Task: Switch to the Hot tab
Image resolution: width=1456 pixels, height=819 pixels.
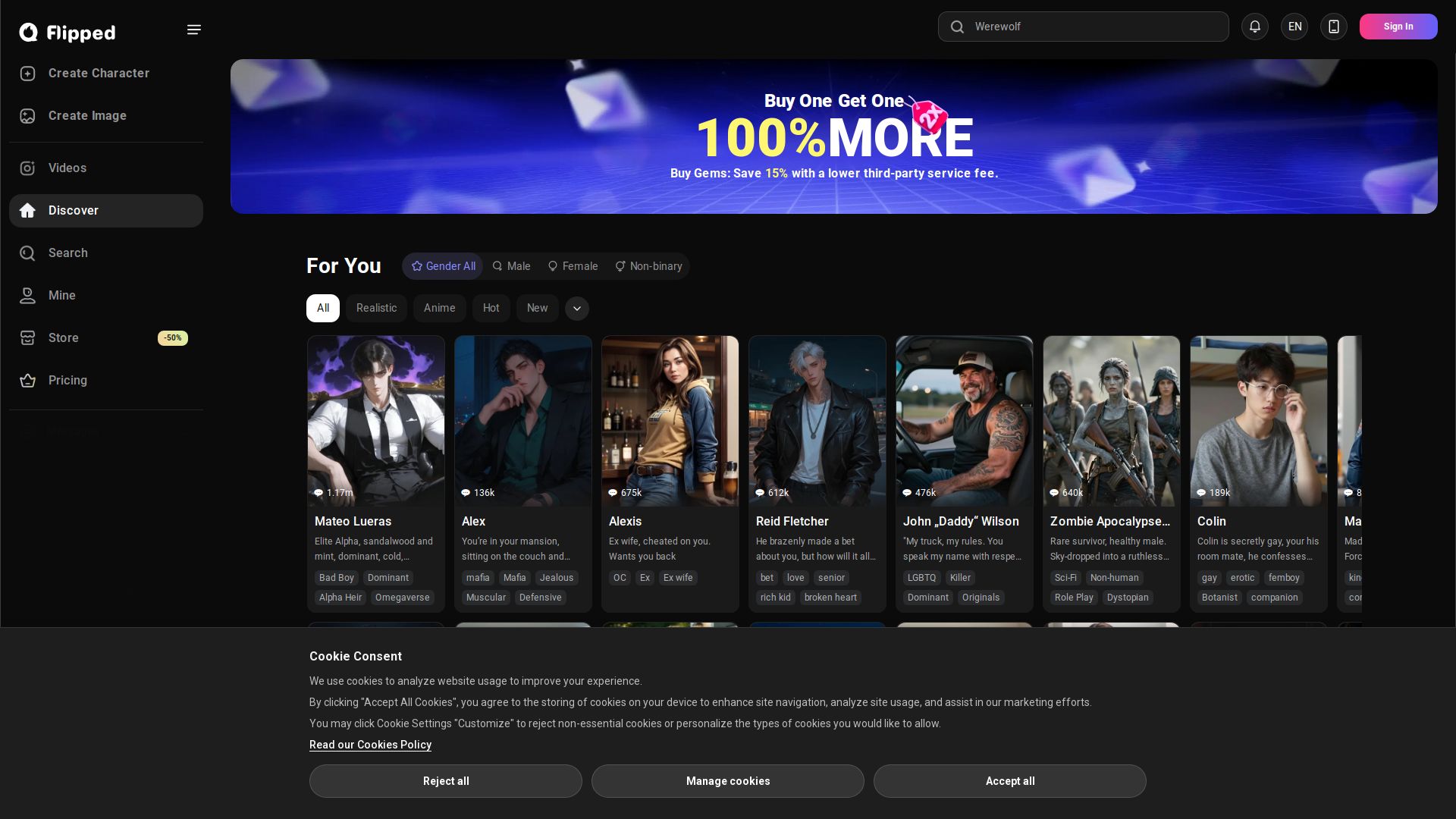Action: click(491, 309)
